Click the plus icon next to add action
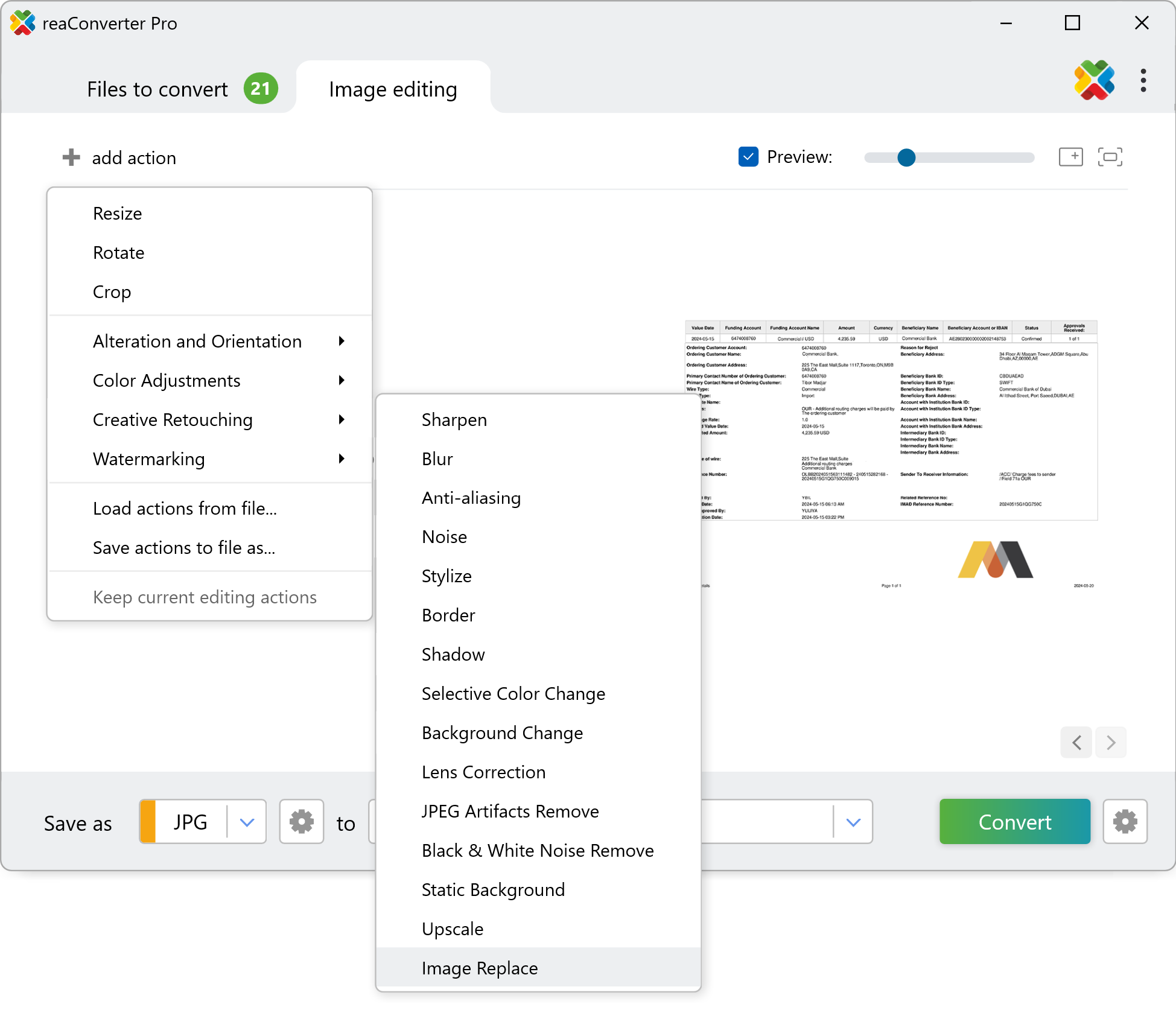 71,157
